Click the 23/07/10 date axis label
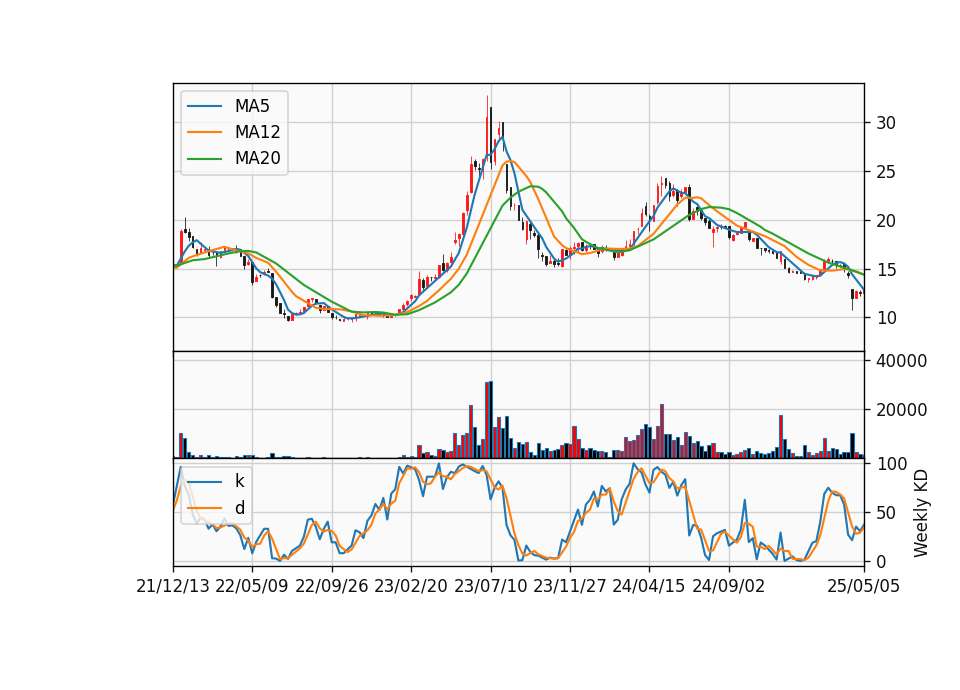960x690 pixels. [490, 586]
